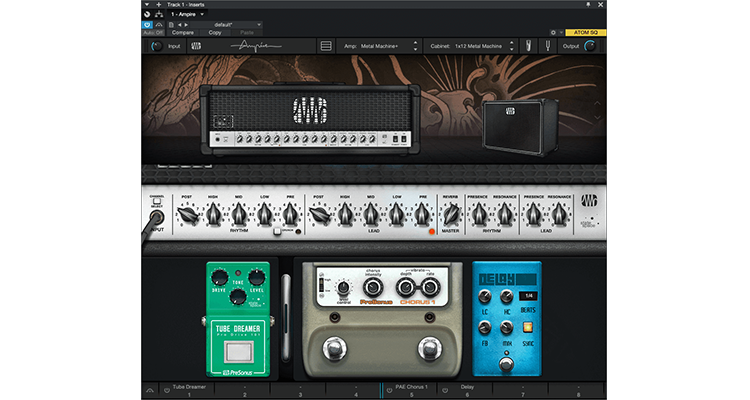The image size is (750, 400).
Task: Toggle the plugin power bypass button
Action: point(148,24)
